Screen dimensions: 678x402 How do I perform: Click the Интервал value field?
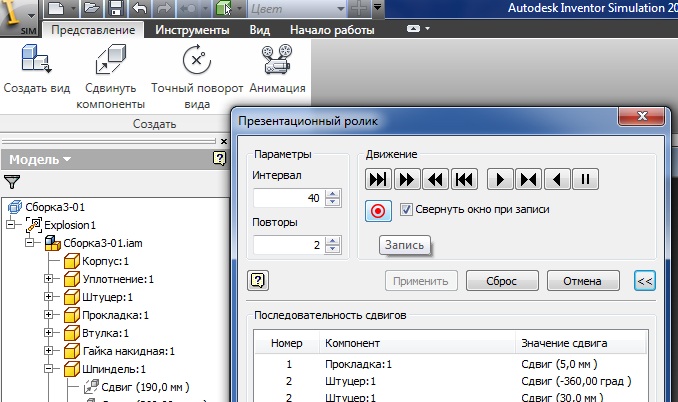[x=289, y=198]
